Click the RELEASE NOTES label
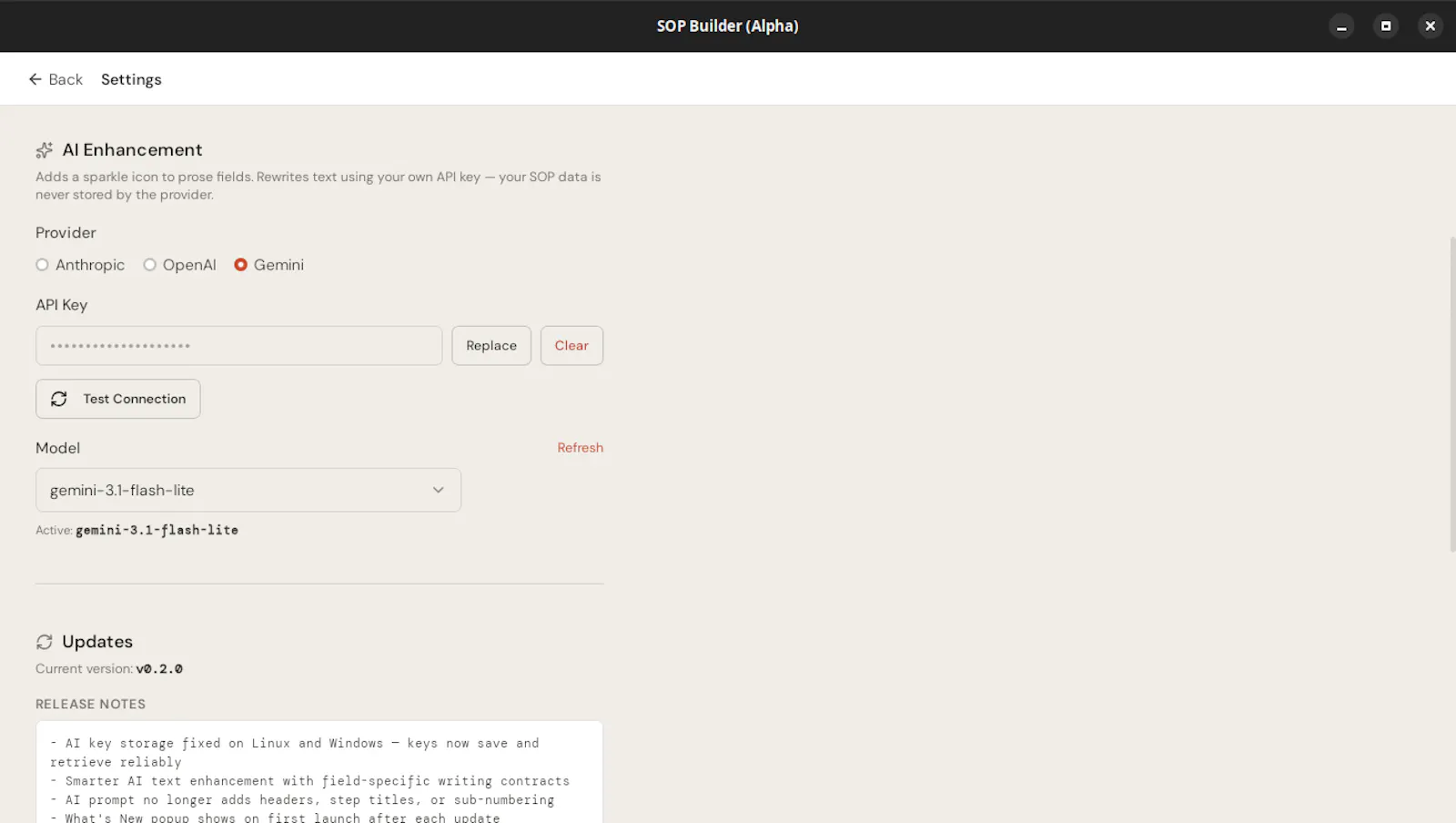Screen dimensions: 1456x823 click(90, 704)
